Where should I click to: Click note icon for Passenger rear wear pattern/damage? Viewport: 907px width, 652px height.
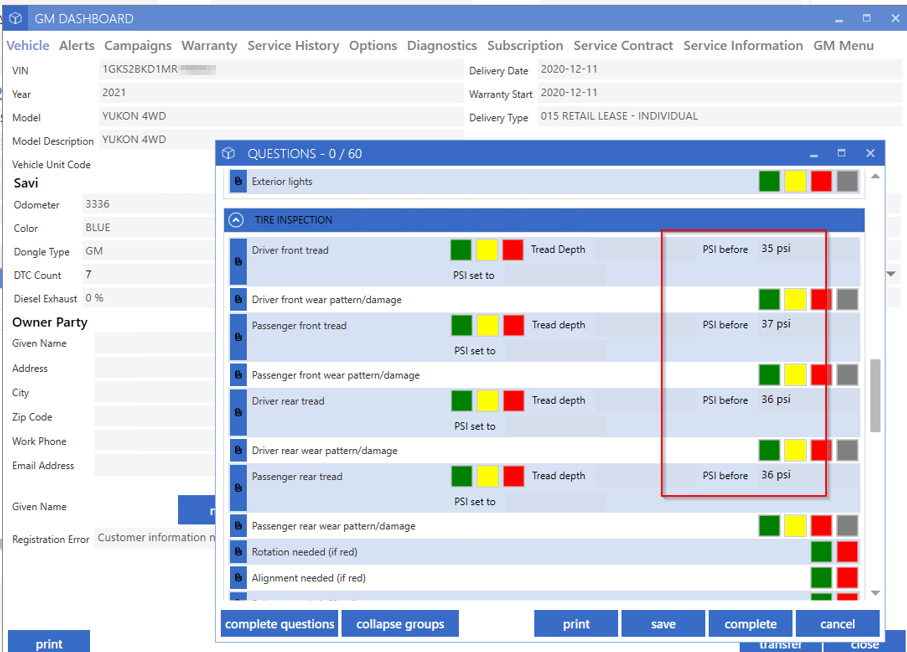pyautogui.click(x=238, y=526)
